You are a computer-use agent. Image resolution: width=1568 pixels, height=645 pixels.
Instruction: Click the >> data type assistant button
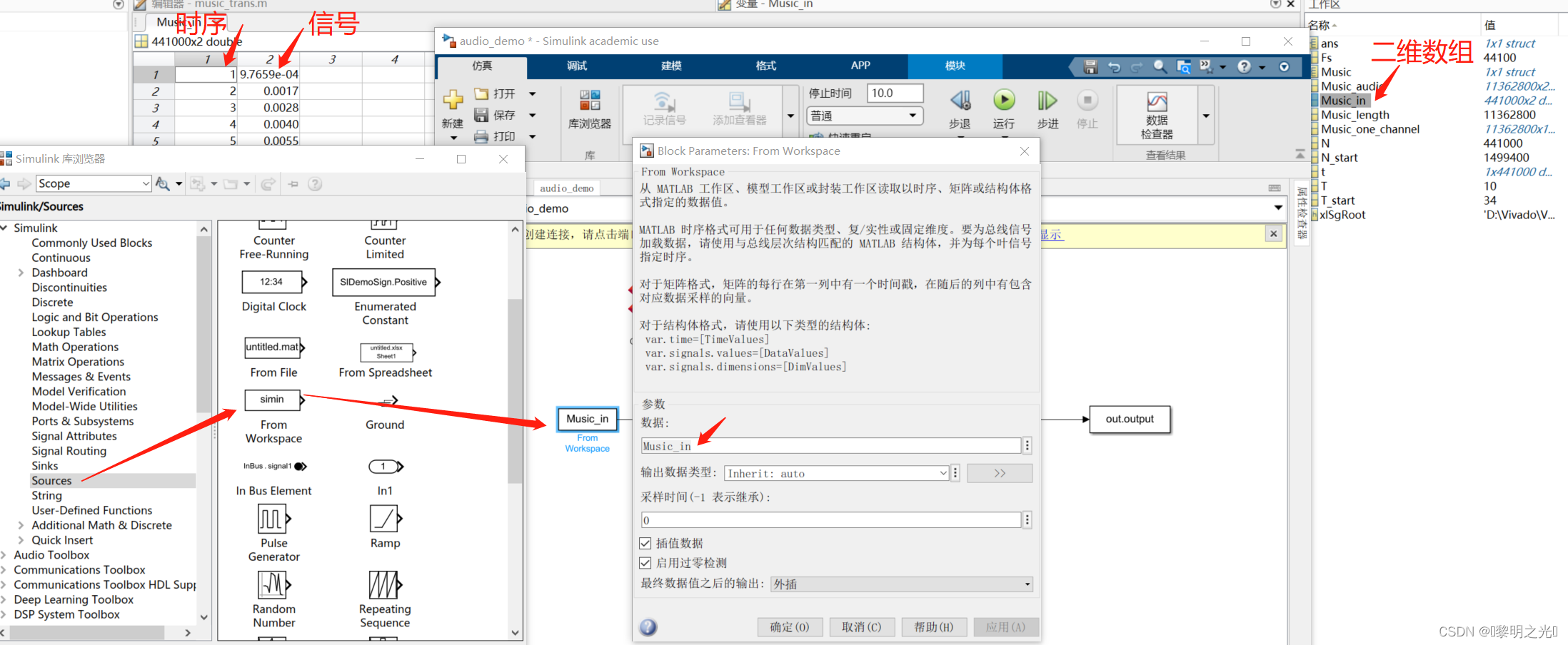click(1000, 473)
